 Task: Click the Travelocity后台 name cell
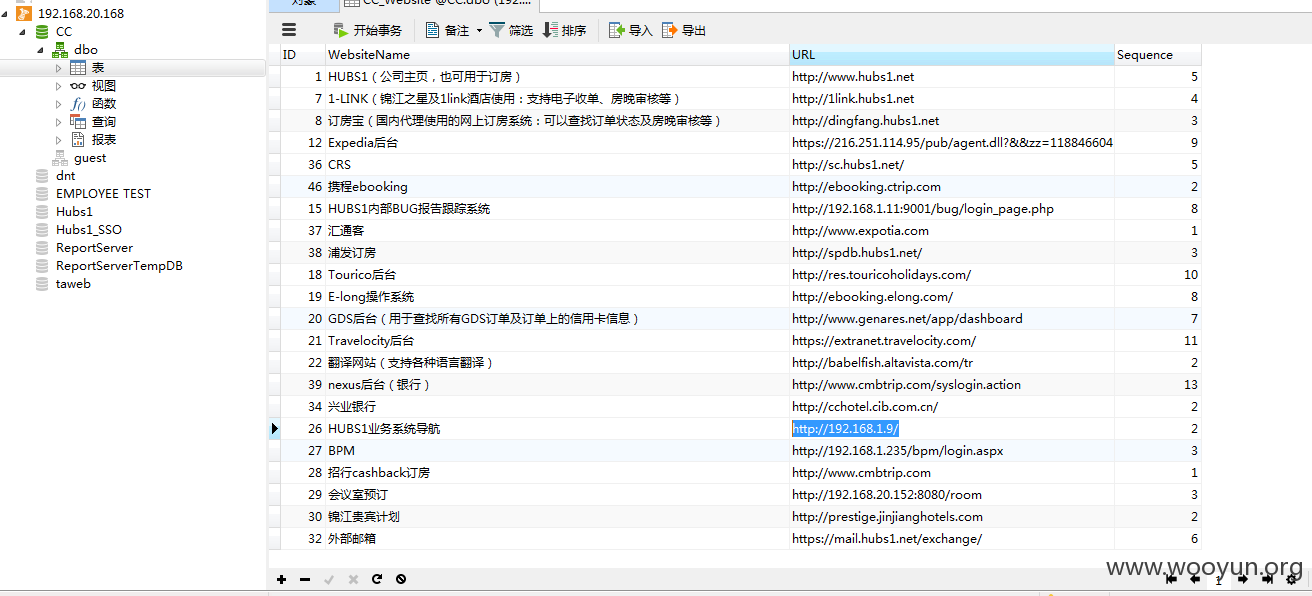557,341
